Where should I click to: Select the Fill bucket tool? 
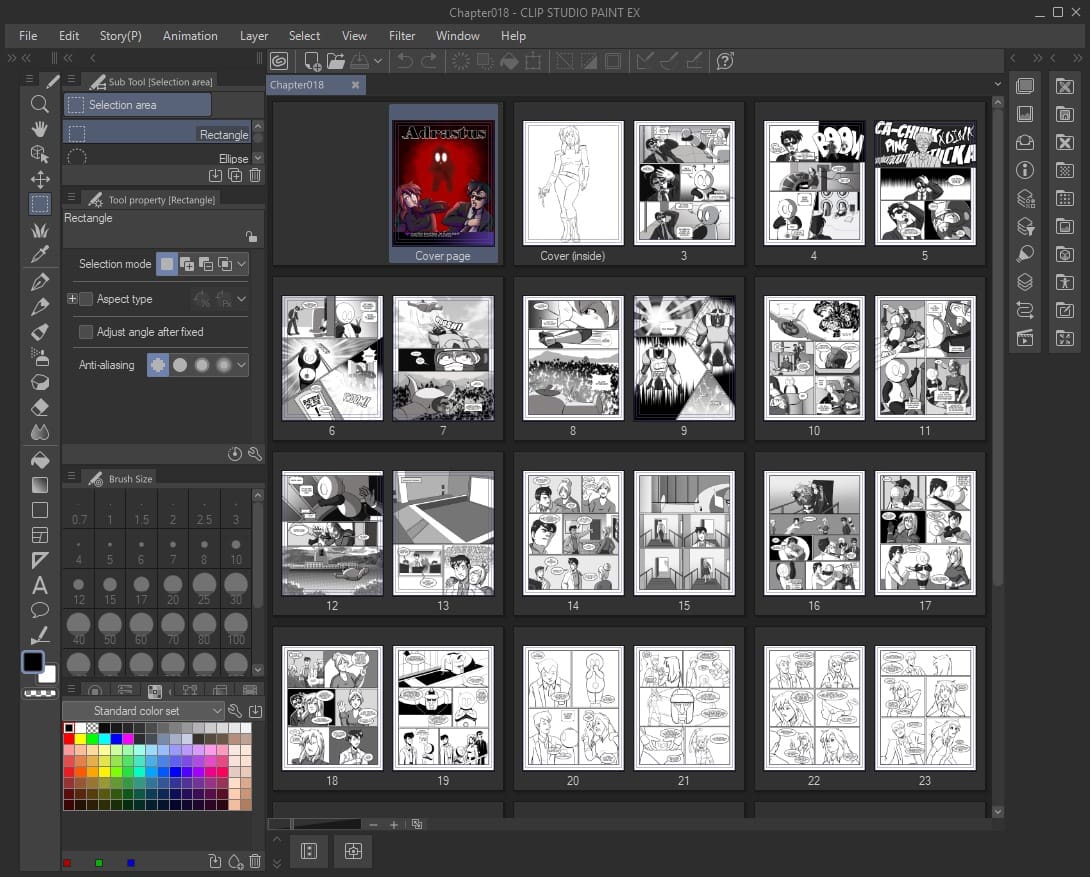[x=39, y=458]
